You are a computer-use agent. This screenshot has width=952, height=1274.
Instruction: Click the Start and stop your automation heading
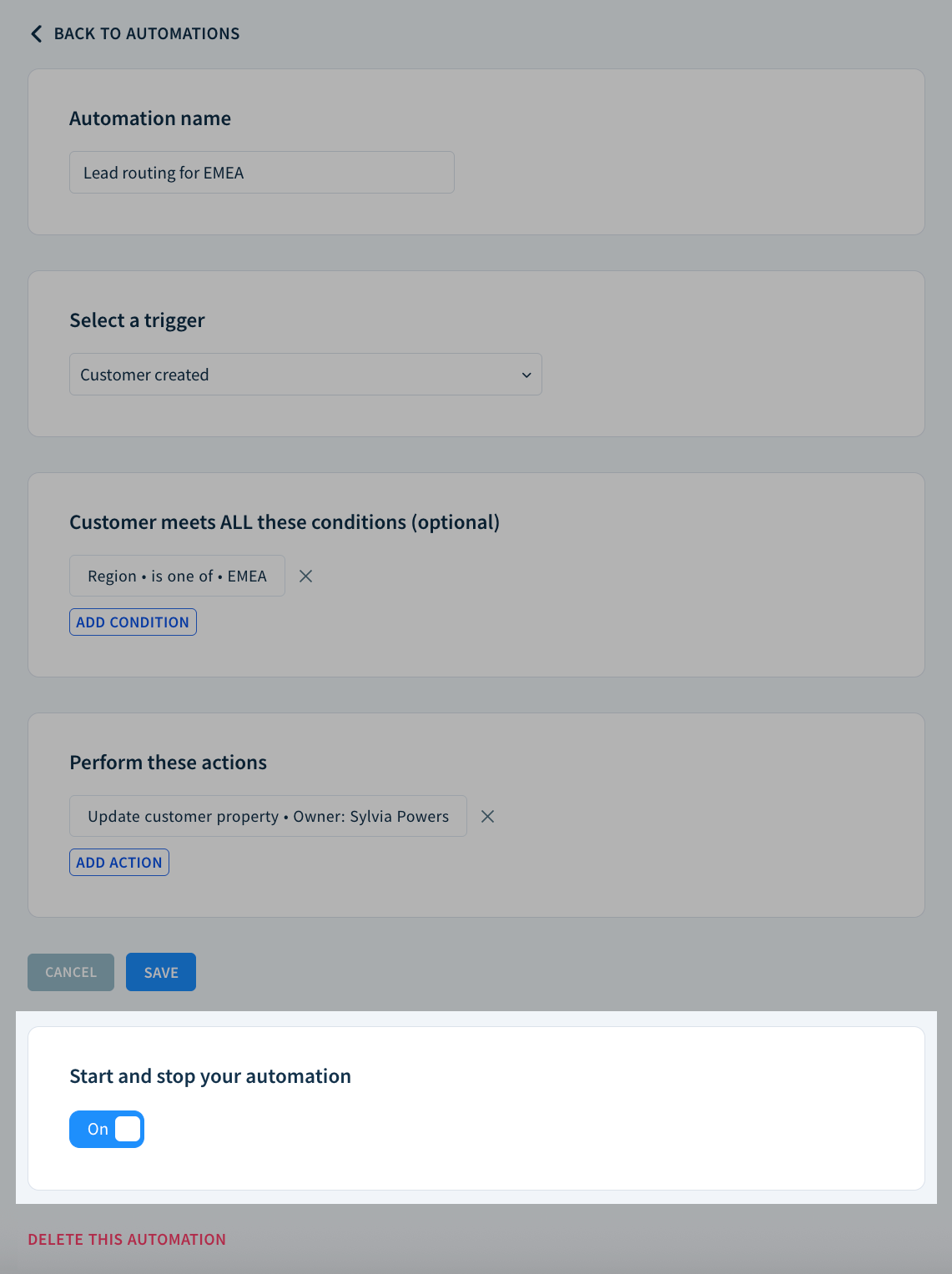[x=209, y=1076]
